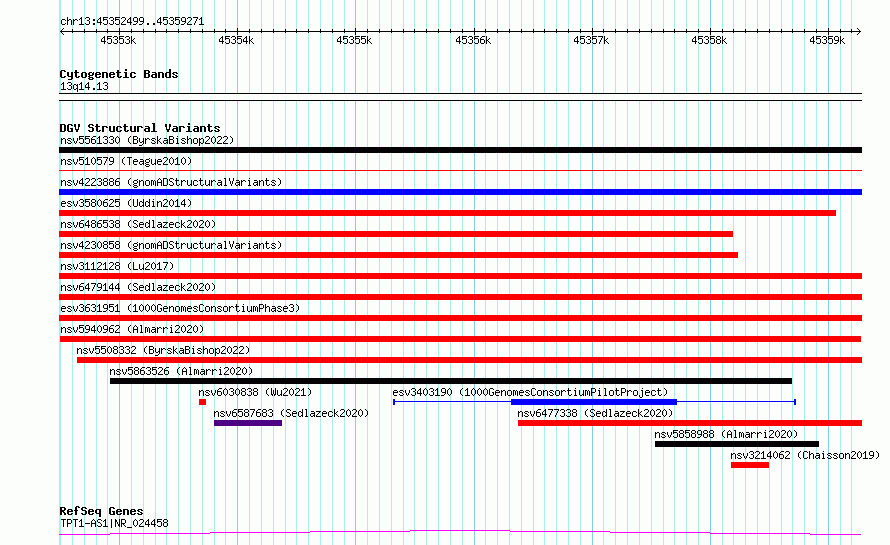This screenshot has width=890, height=545.
Task: Select the red nsv3112128 variant bar
Action: [x=460, y=276]
